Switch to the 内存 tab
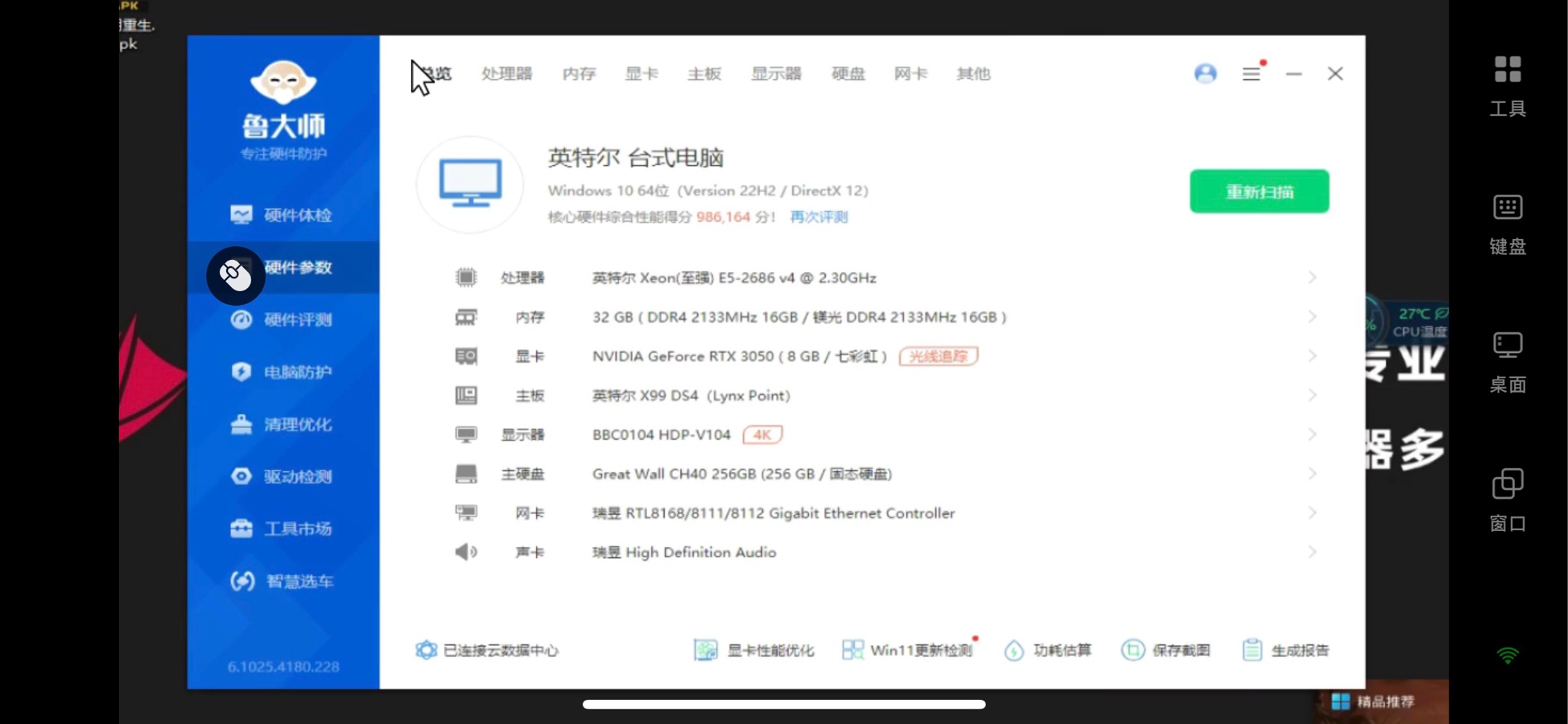This screenshot has width=1568, height=724. point(579,74)
